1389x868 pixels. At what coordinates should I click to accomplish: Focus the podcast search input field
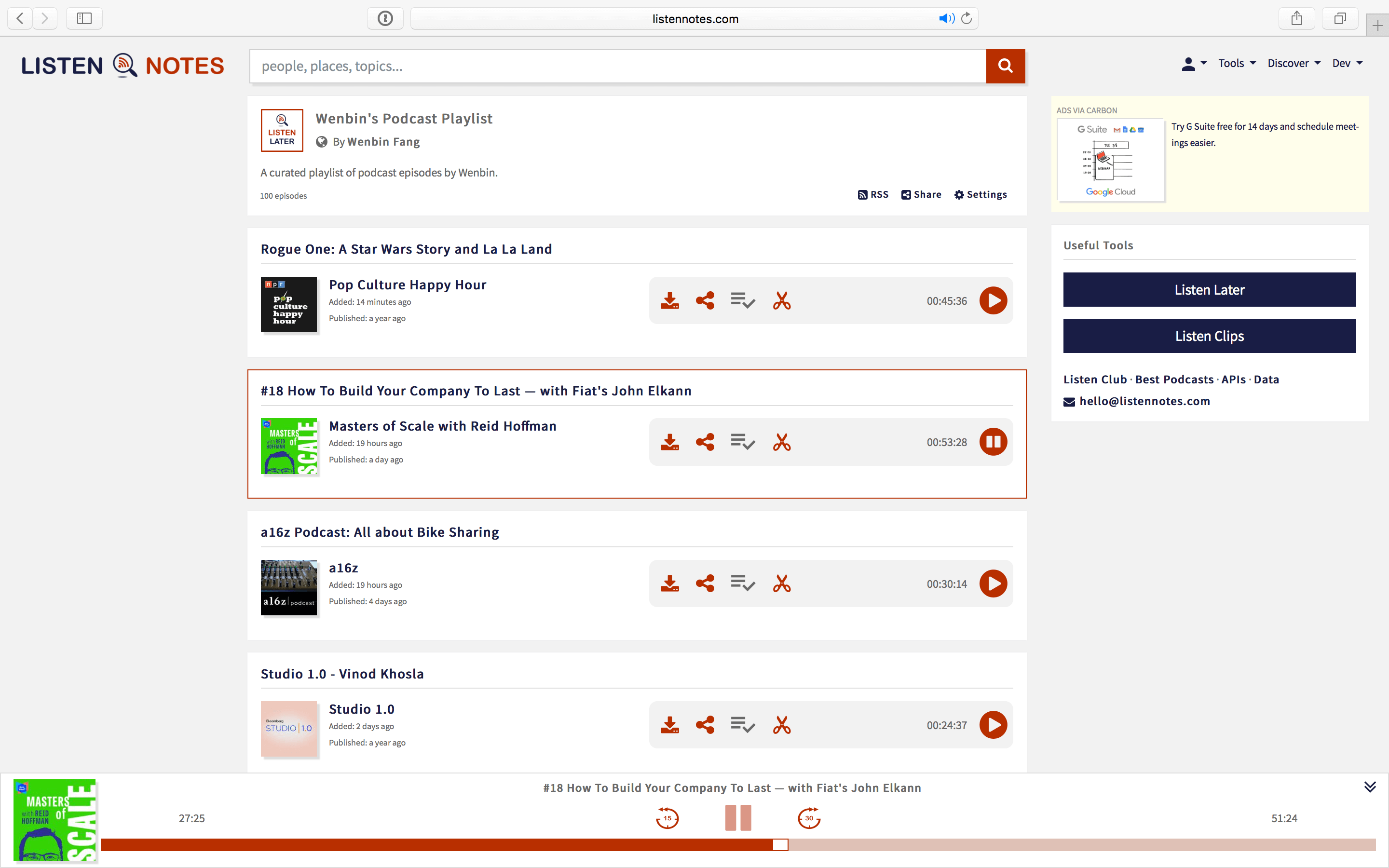click(618, 66)
